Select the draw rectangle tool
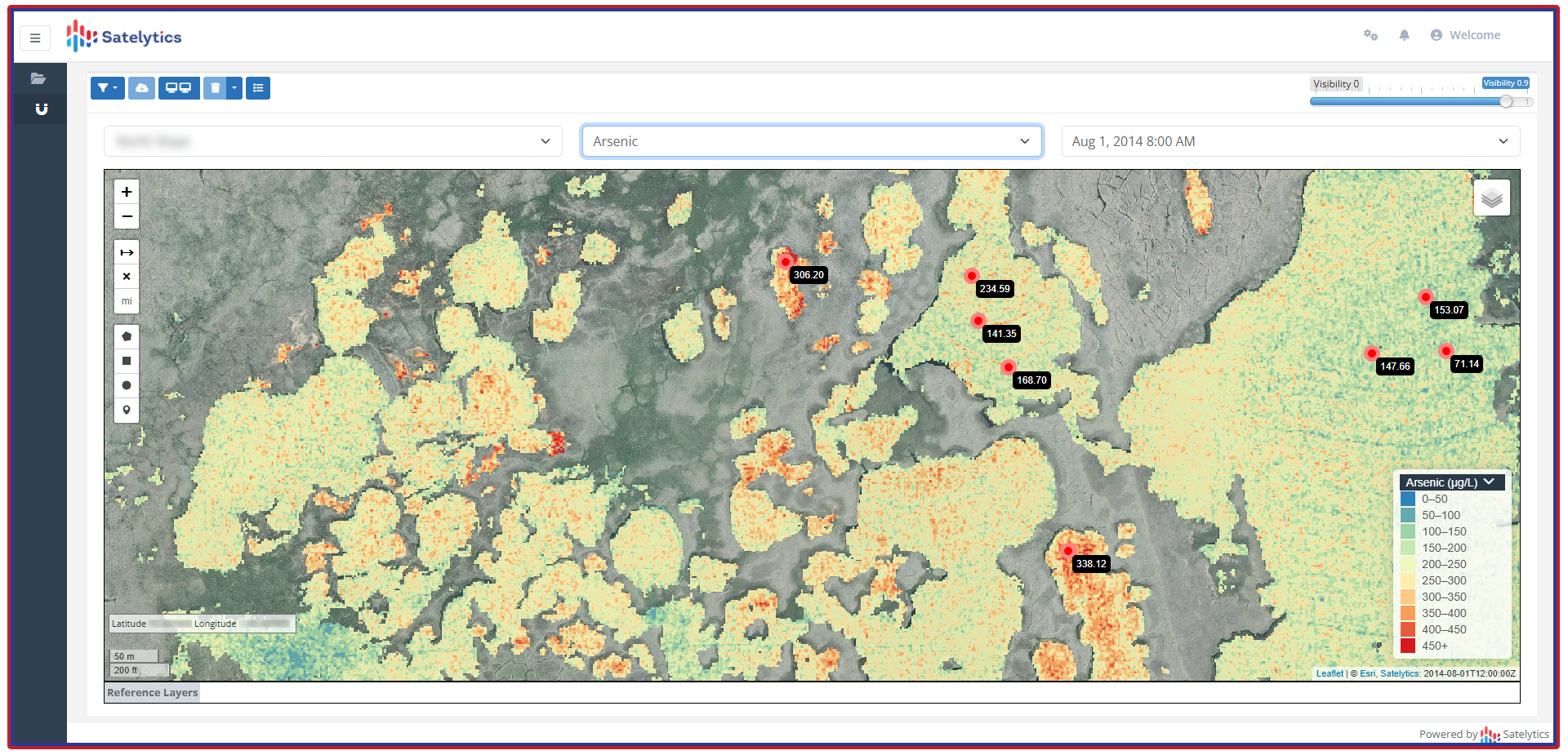Image resolution: width=1568 pixels, height=755 pixels. click(x=127, y=361)
